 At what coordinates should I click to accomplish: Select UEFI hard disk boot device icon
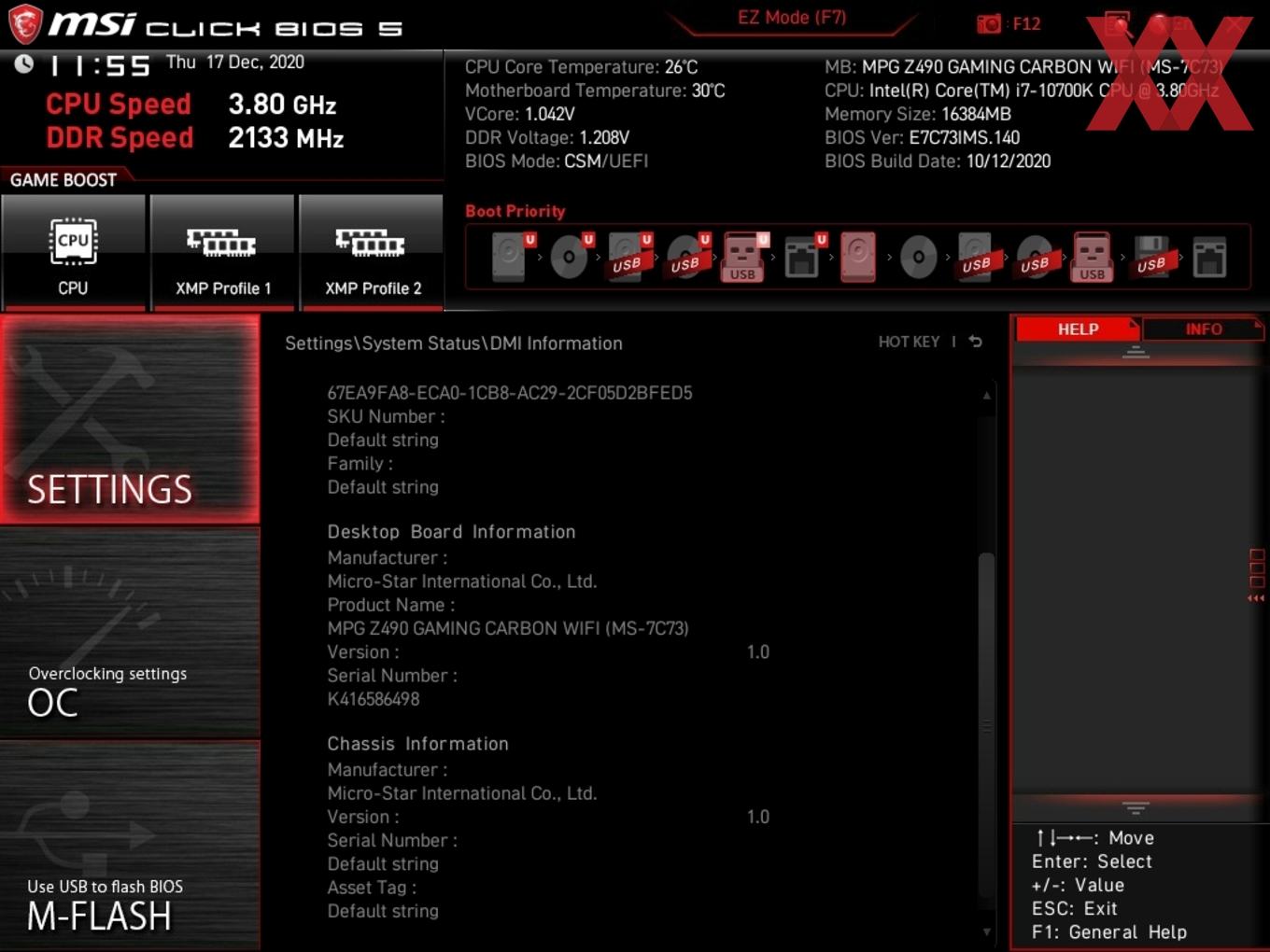(512, 257)
